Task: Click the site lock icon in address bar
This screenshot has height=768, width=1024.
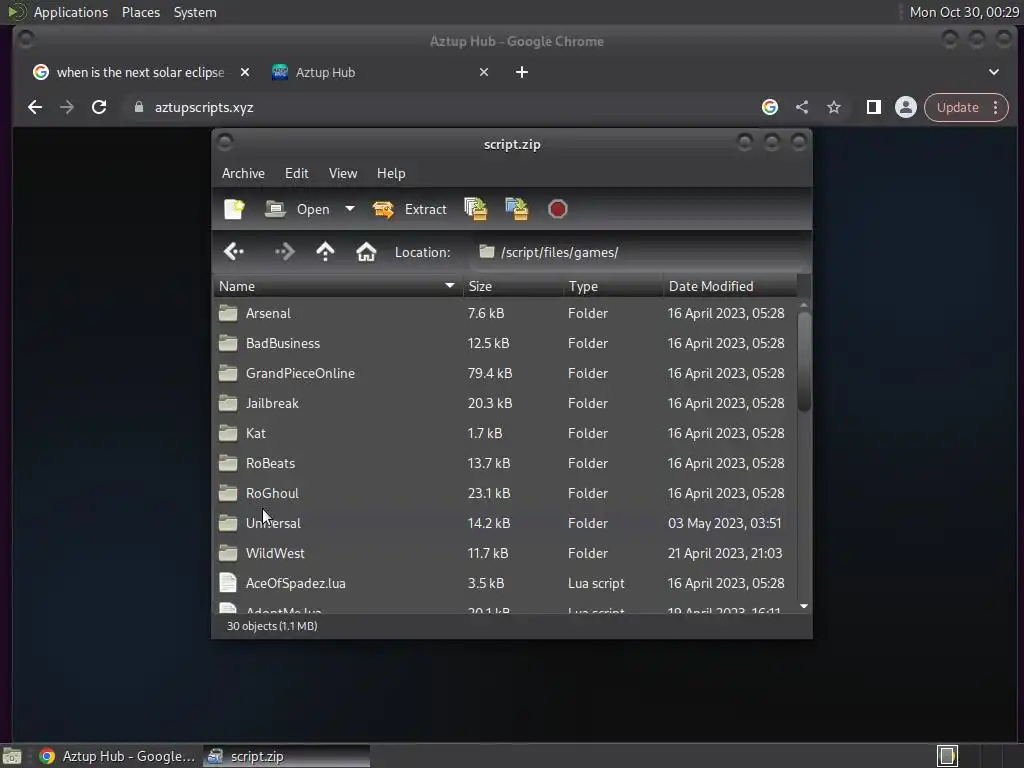Action: point(138,107)
